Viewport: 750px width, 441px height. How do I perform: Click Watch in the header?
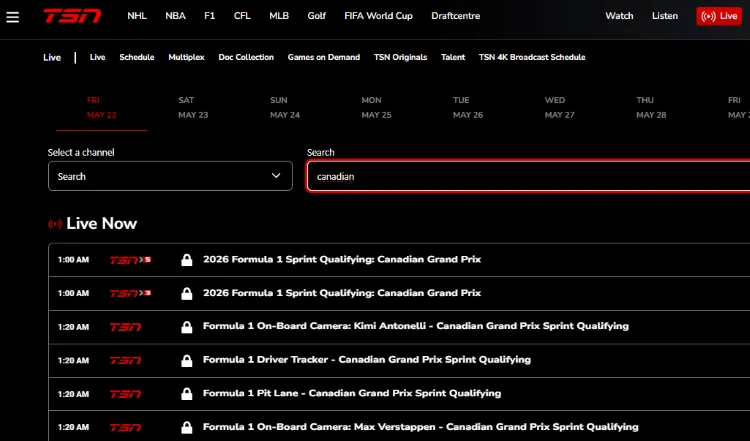tap(619, 16)
